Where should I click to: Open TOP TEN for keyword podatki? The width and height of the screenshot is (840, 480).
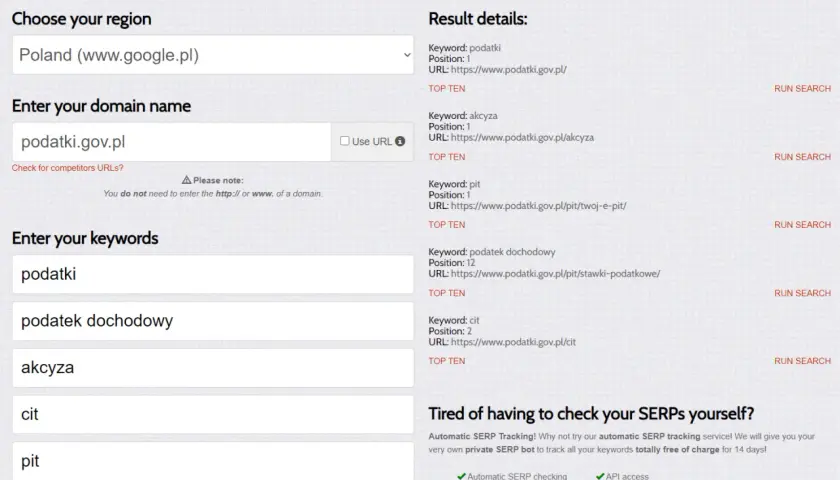(x=447, y=88)
